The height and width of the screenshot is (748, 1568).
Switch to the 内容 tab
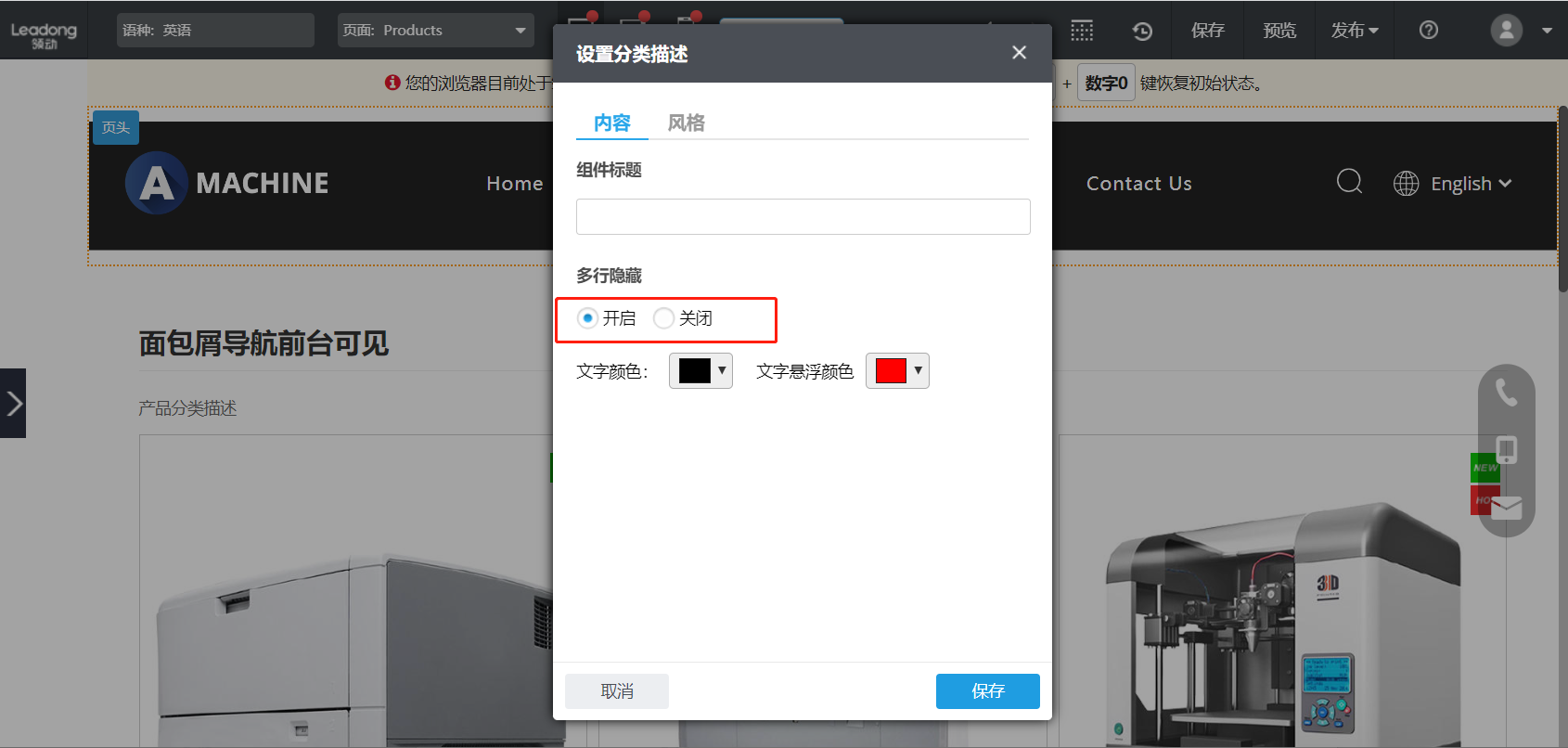(611, 123)
